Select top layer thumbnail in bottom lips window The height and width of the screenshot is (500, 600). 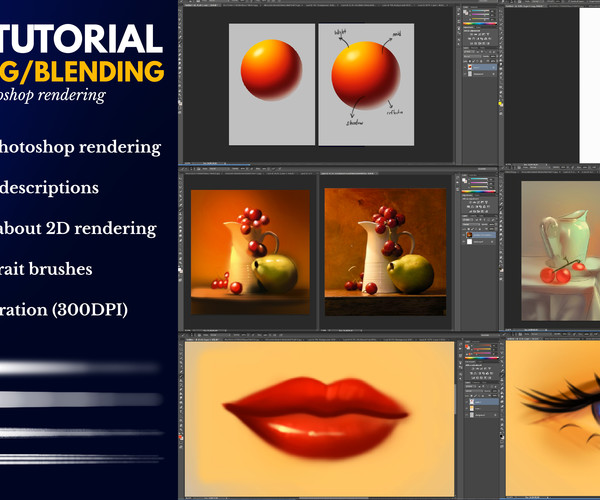(472, 402)
